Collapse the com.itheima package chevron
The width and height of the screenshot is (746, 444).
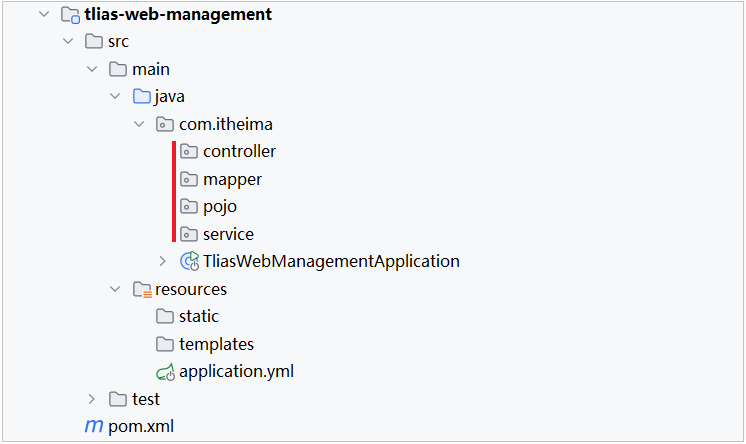[139, 125]
